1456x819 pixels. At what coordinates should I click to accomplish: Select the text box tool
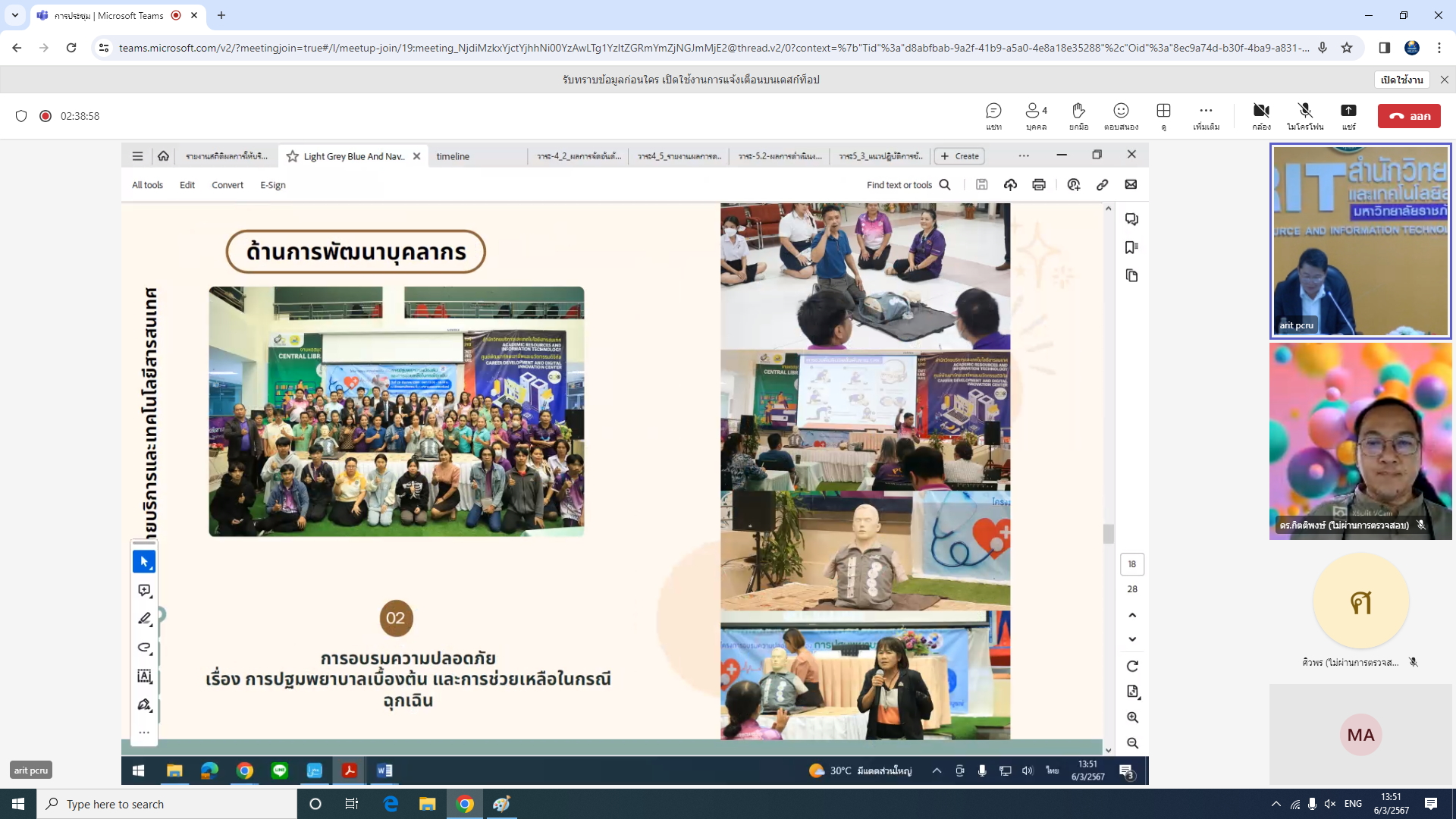tap(144, 676)
